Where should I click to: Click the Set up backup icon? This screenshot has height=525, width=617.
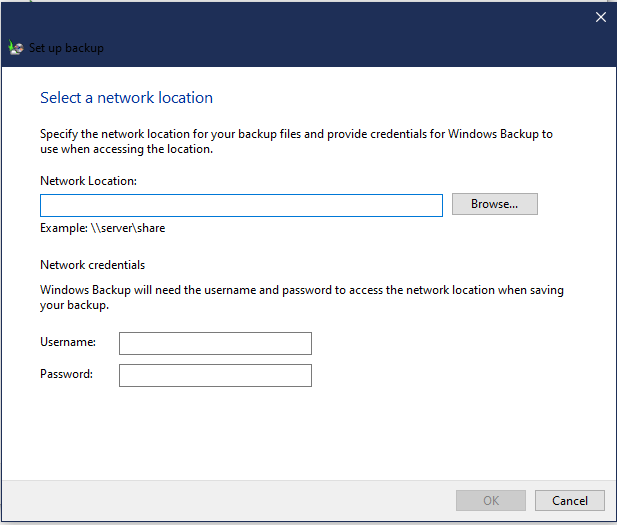(x=15, y=48)
